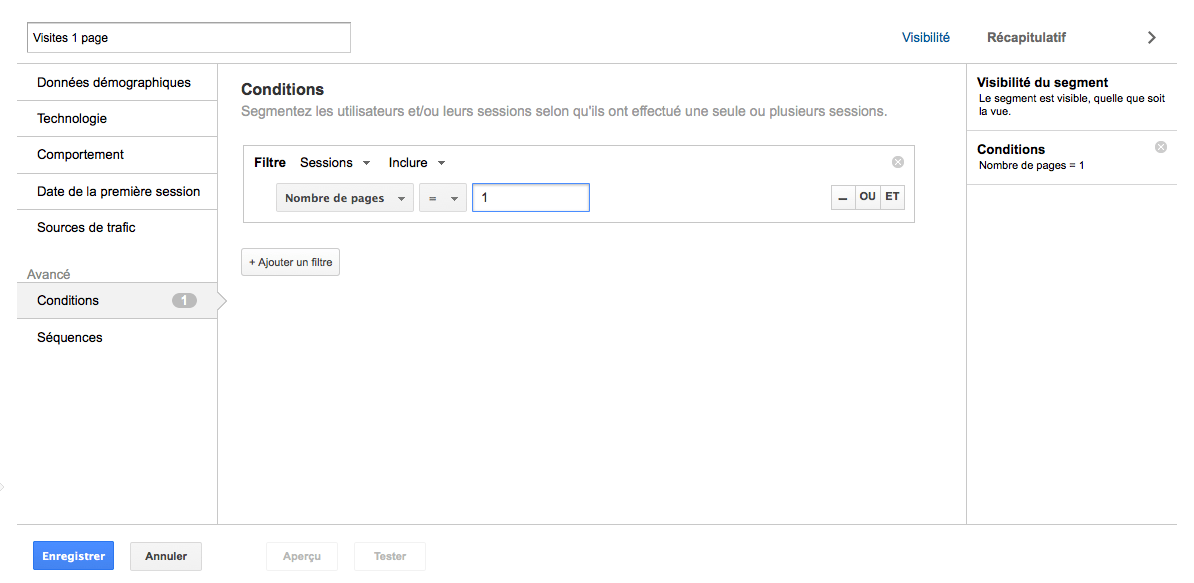Expand the Nombre de pages dropdown
The height and width of the screenshot is (583, 1194).
click(x=344, y=198)
